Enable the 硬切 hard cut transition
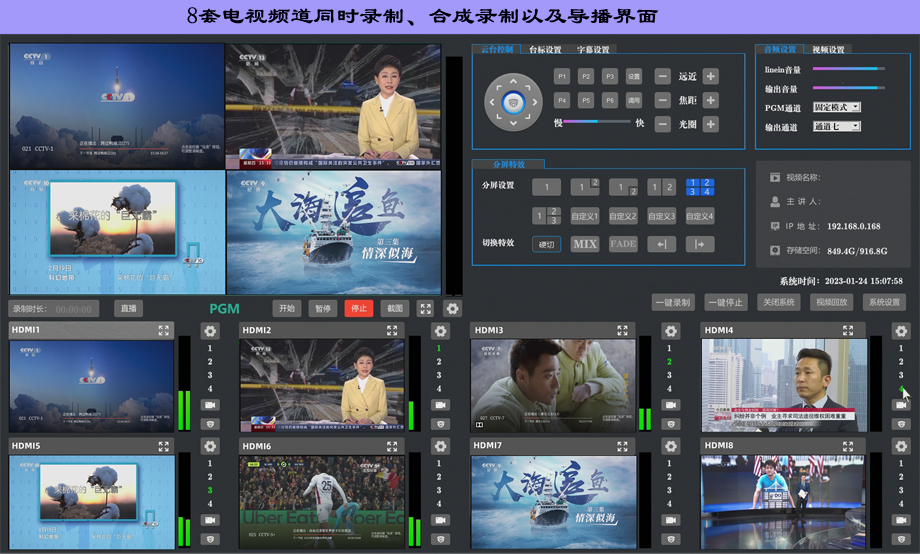Image resolution: width=920 pixels, height=554 pixels. tap(546, 244)
